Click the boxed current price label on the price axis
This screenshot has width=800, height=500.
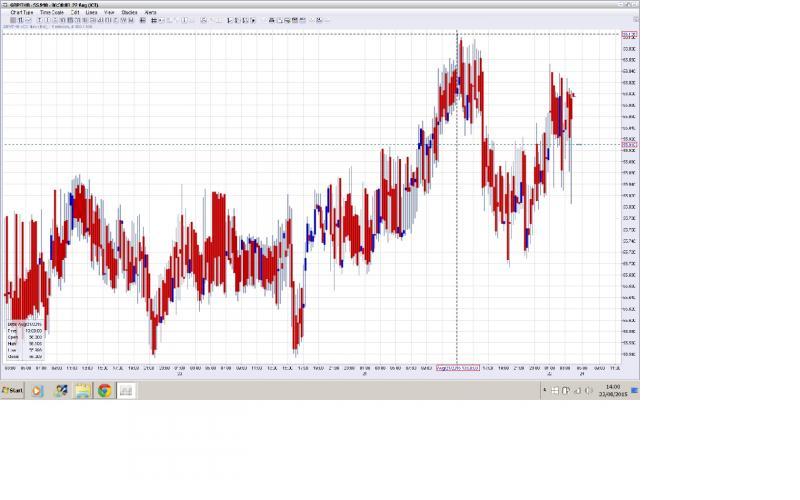[x=629, y=144]
